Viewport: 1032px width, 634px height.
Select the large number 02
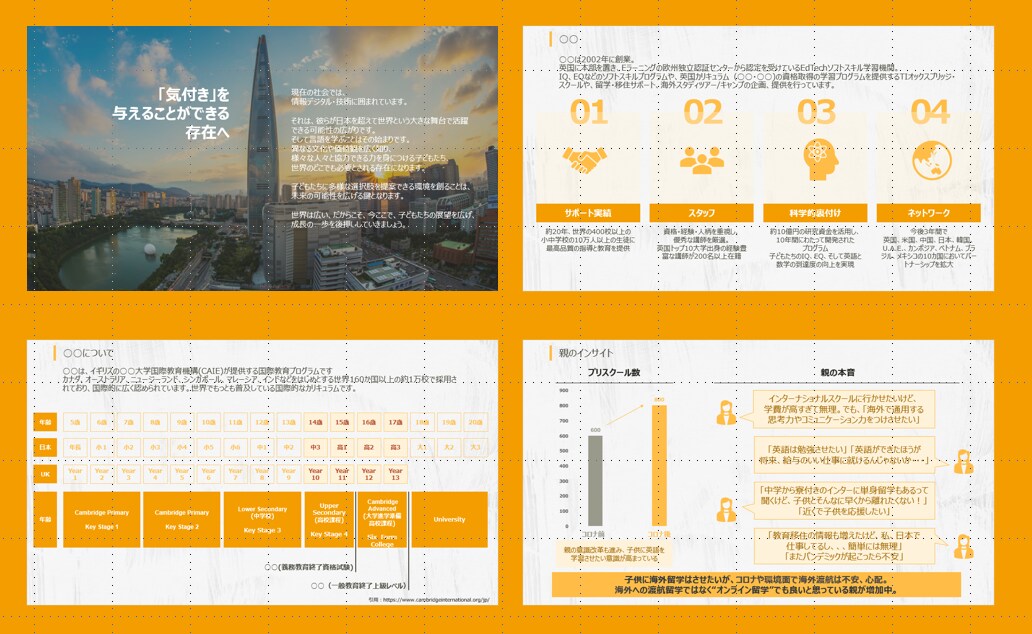pos(702,113)
